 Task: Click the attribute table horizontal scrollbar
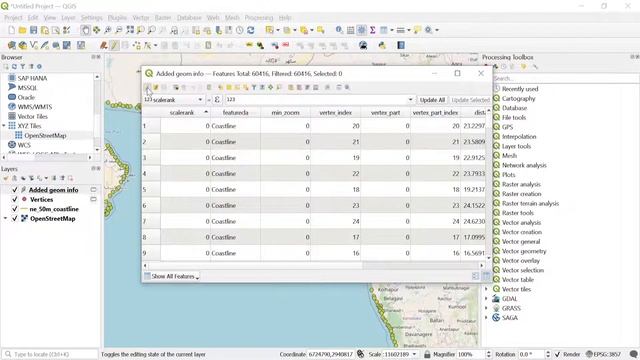tap(313, 266)
